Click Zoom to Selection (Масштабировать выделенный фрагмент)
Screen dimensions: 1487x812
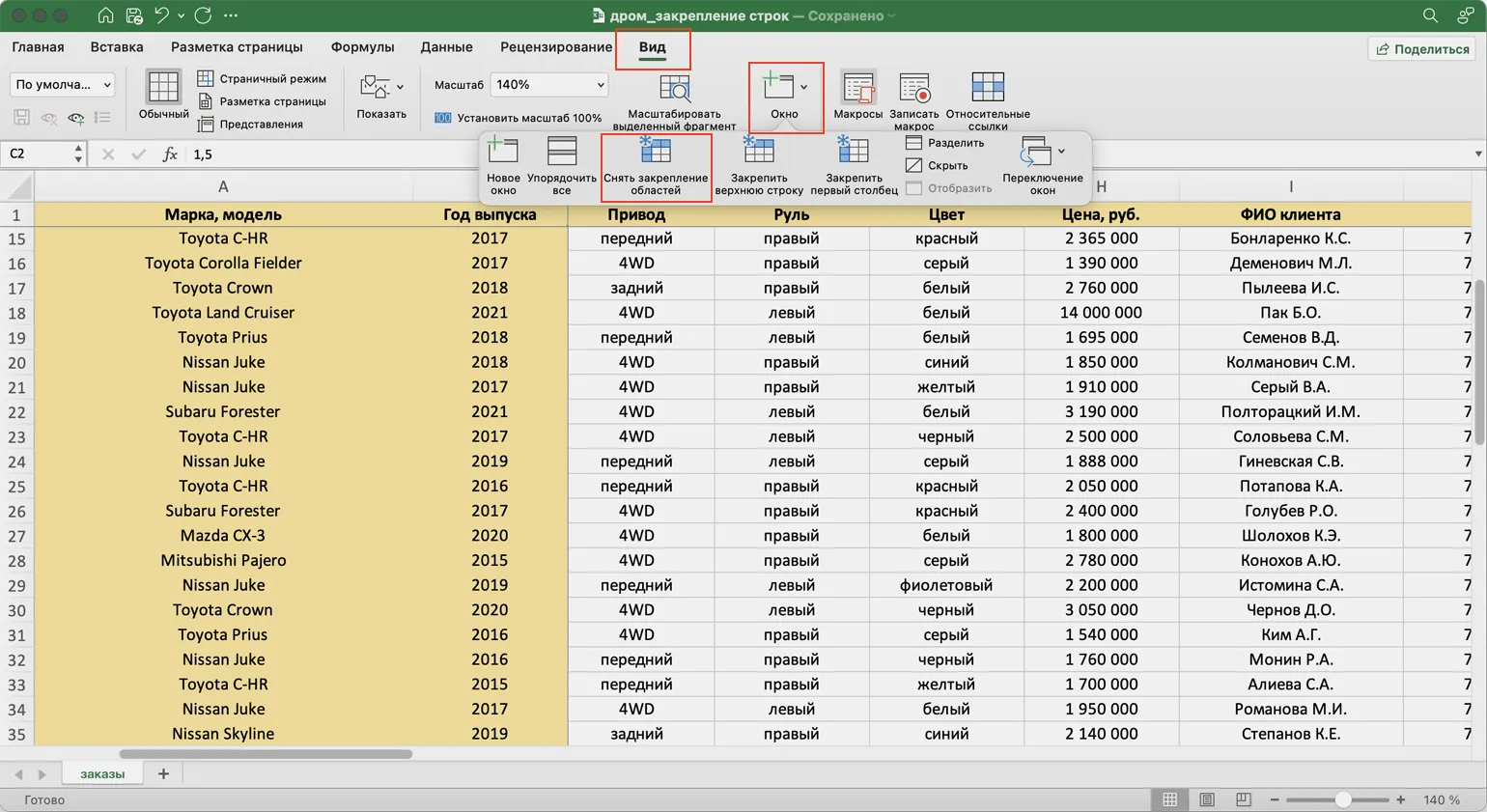click(x=674, y=89)
